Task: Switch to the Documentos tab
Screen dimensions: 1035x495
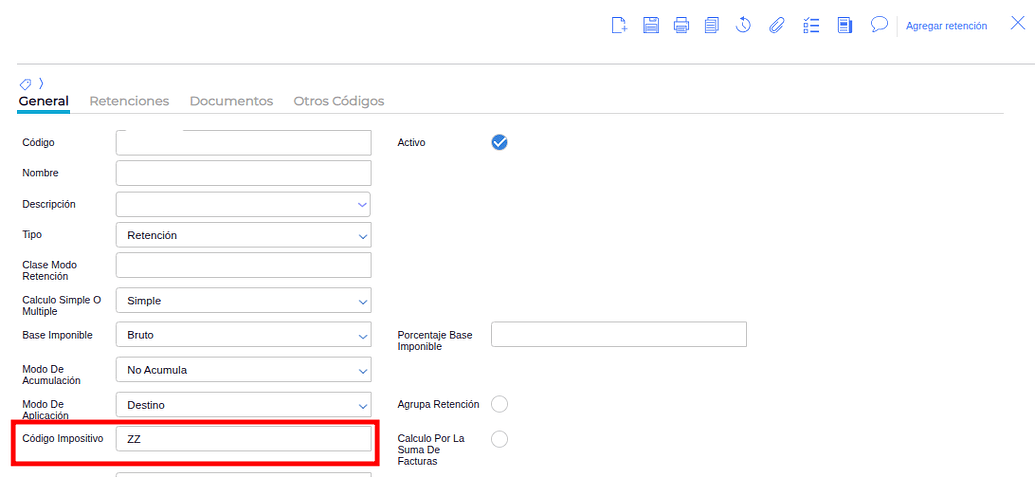Action: point(231,101)
